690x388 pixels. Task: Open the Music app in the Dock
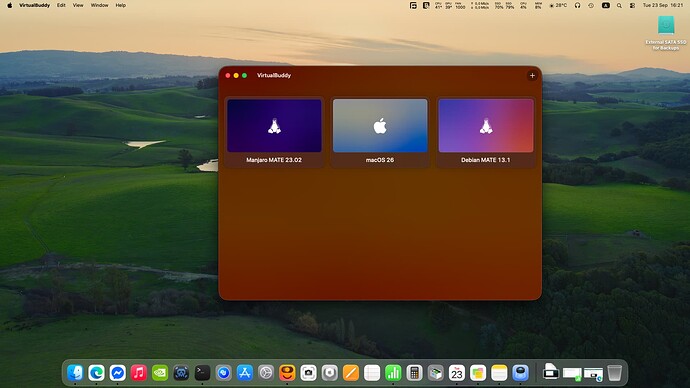coord(139,373)
